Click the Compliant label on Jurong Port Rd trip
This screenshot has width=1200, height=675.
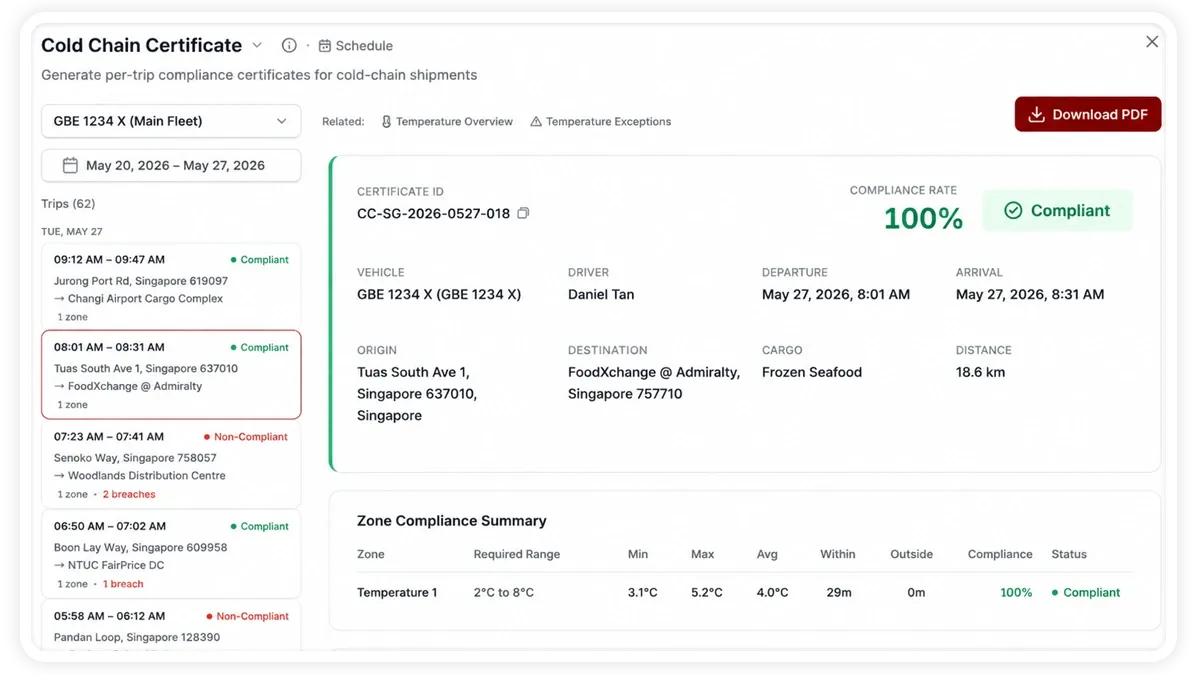[259, 259]
